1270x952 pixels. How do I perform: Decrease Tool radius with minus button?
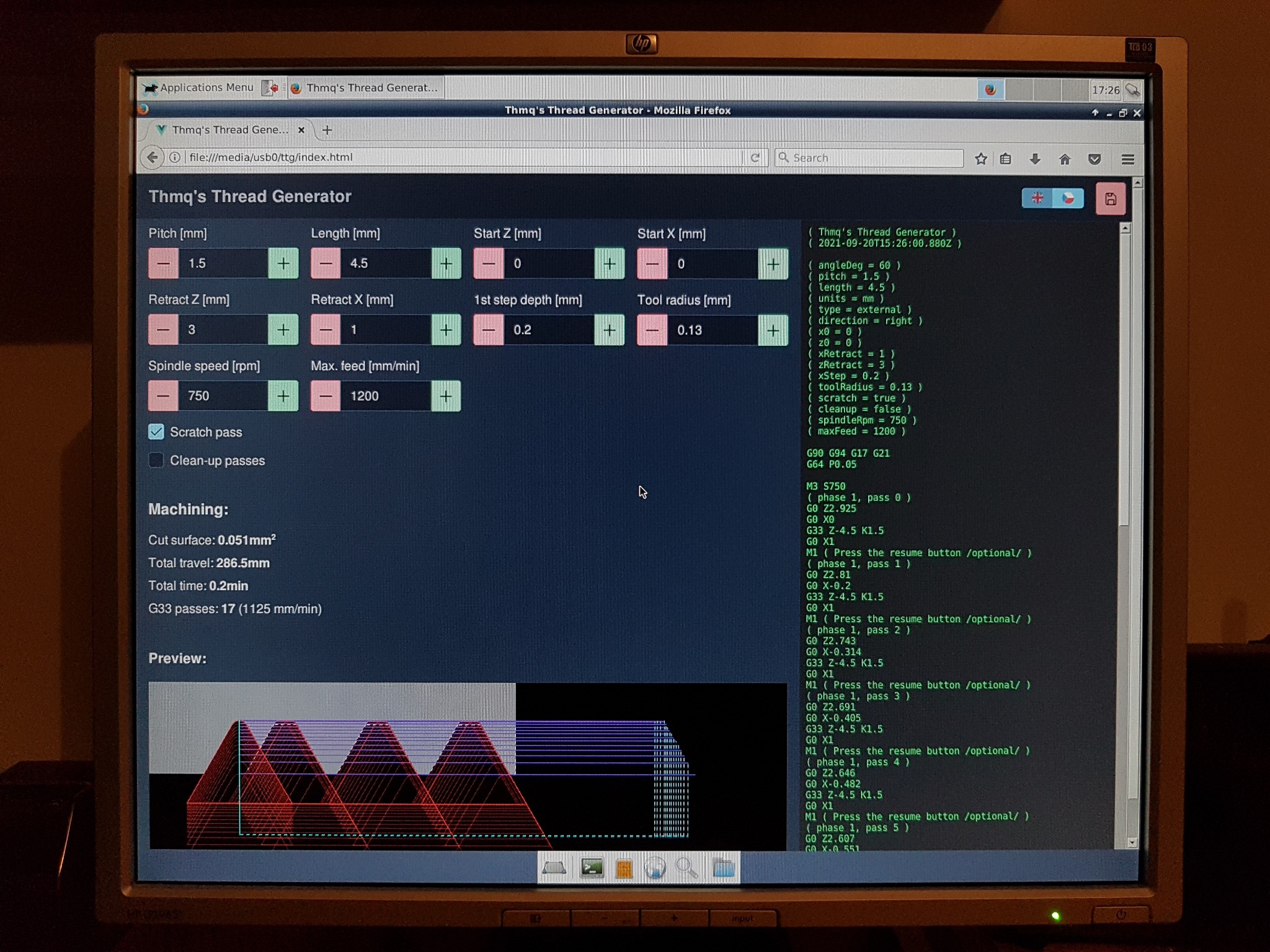pos(652,330)
